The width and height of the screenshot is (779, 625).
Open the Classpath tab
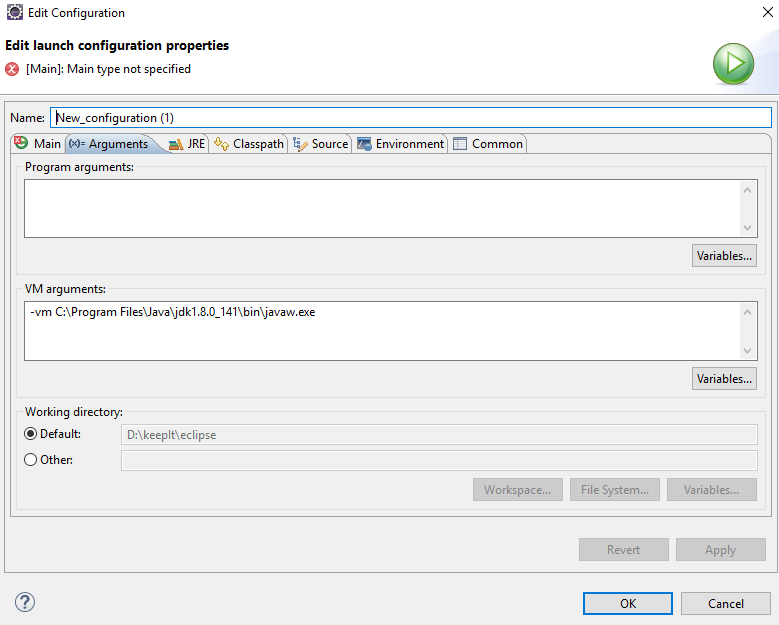(x=249, y=144)
